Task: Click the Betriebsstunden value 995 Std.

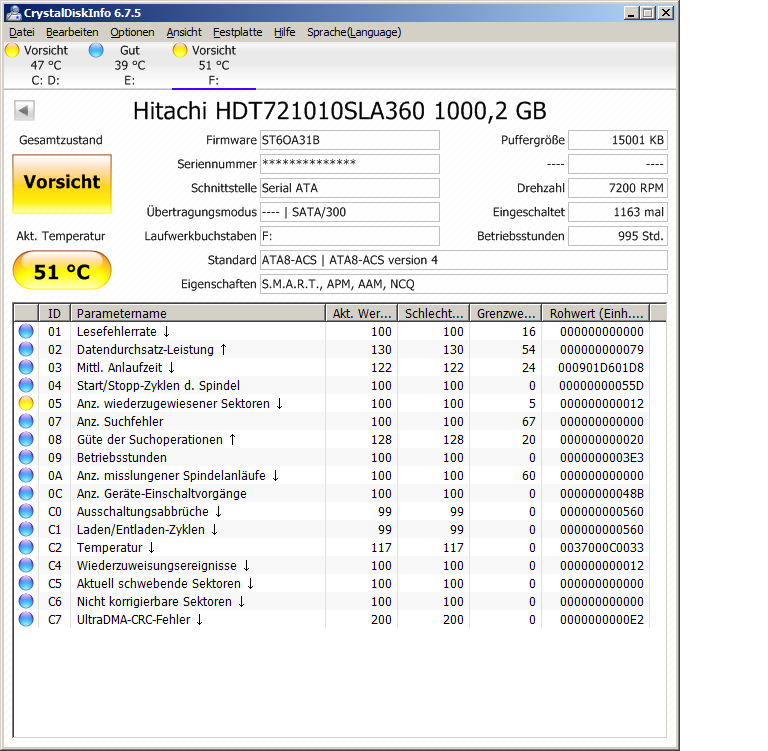Action: [x=618, y=236]
